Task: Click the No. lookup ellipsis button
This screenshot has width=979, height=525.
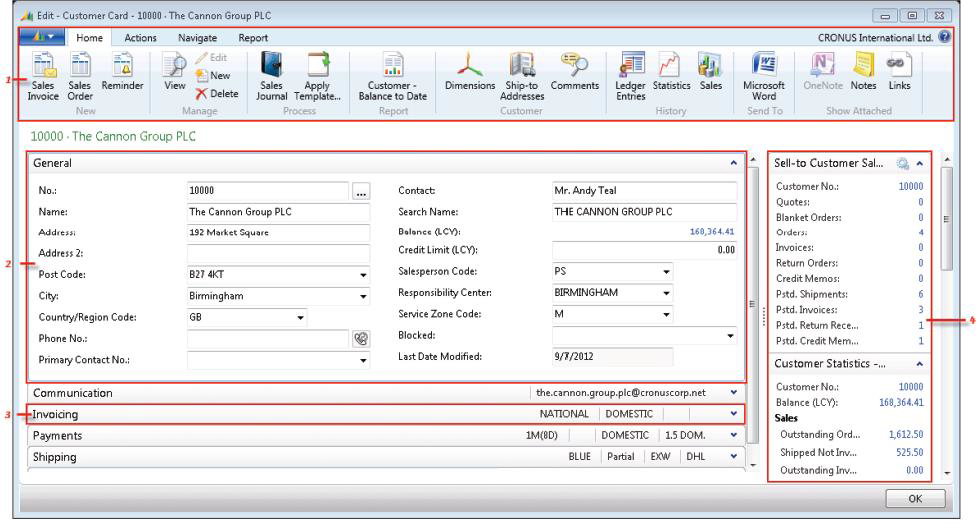Action: (361, 192)
